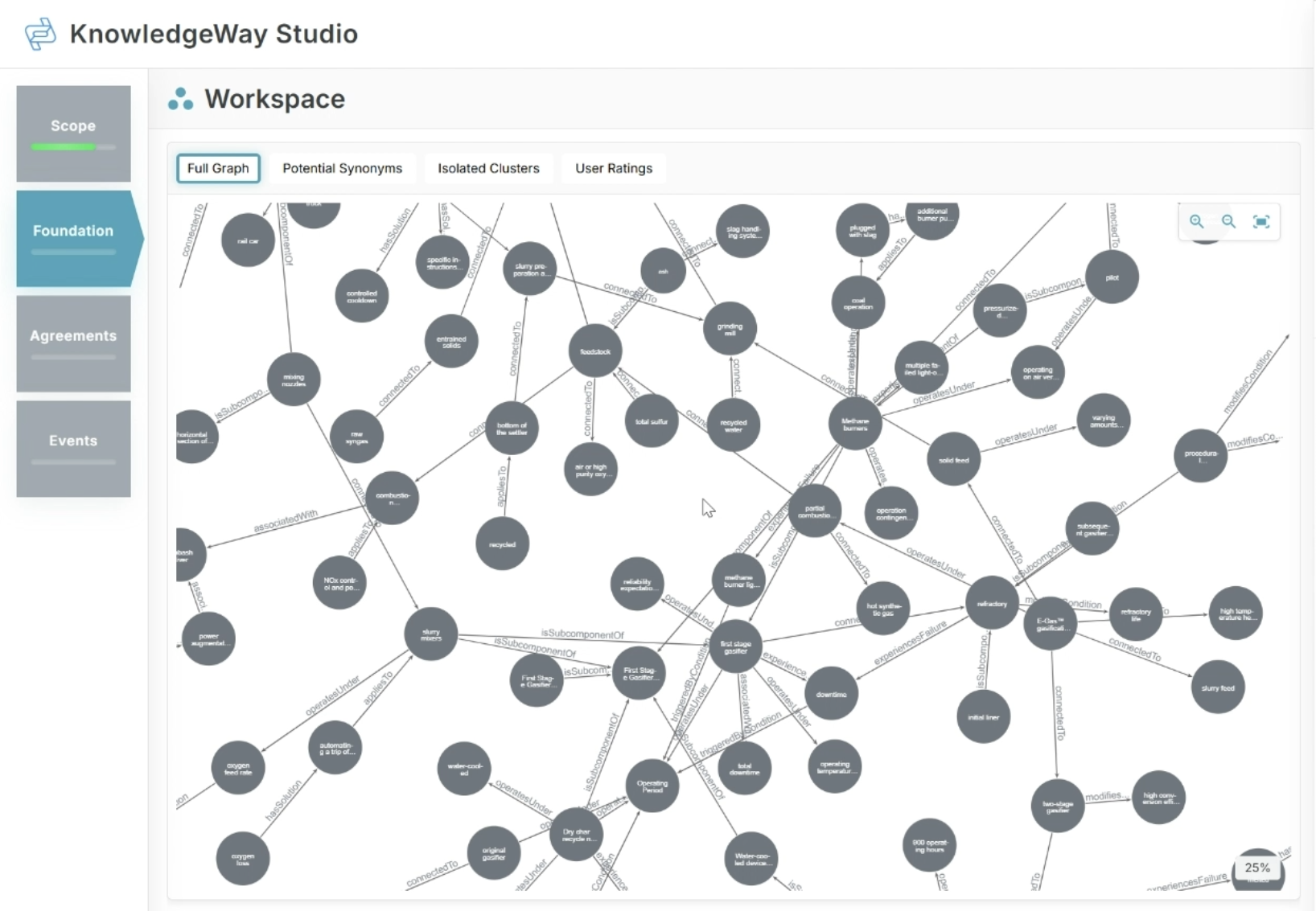Click the 25% zoom level indicator
The image size is (1316, 911).
(1256, 868)
